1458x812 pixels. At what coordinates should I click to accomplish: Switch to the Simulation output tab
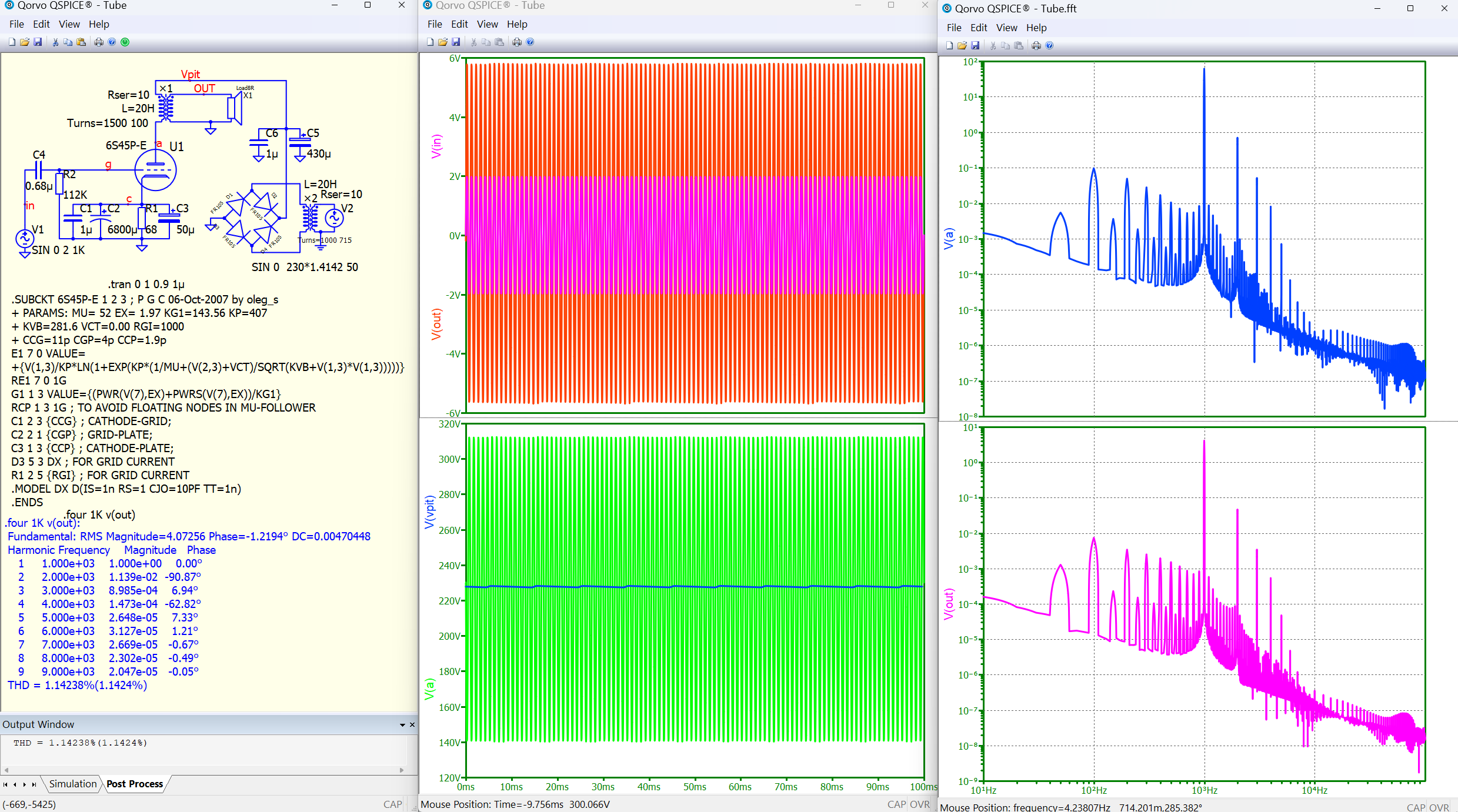click(72, 784)
